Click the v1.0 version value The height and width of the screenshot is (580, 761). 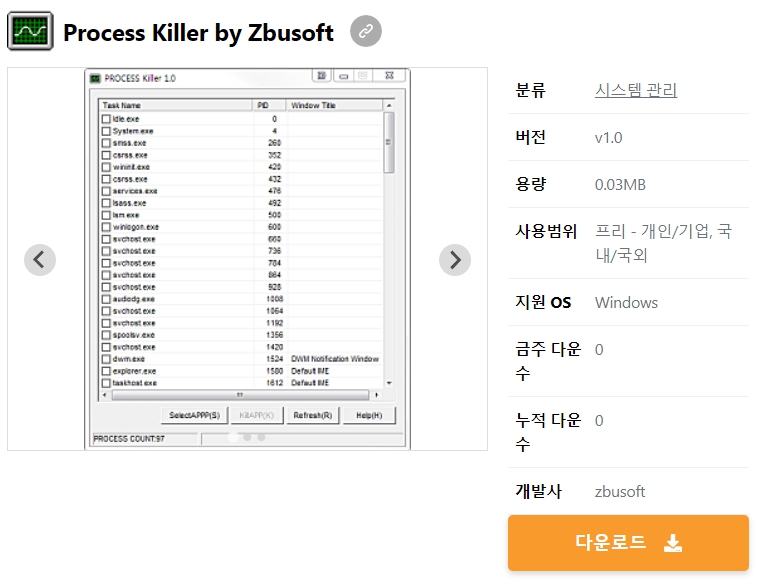pos(609,138)
